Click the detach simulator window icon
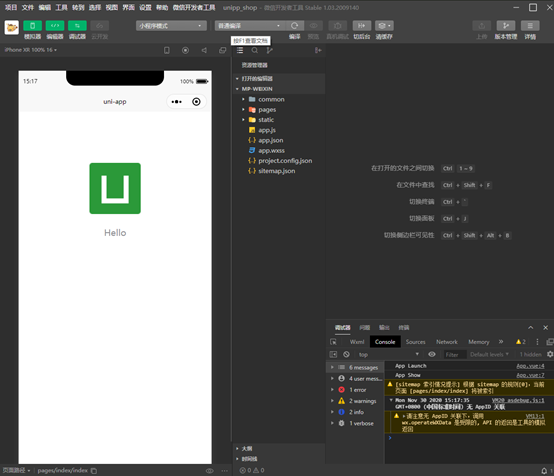 pyautogui.click(x=223, y=51)
